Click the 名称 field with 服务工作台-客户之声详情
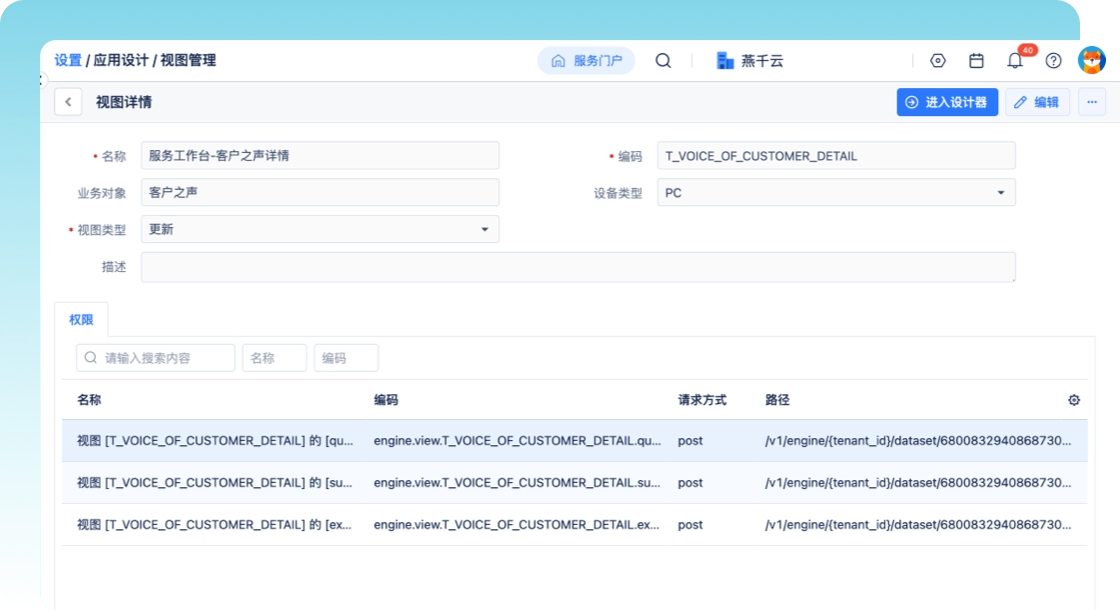Image resolution: width=1120 pixels, height=610 pixels. [320, 156]
